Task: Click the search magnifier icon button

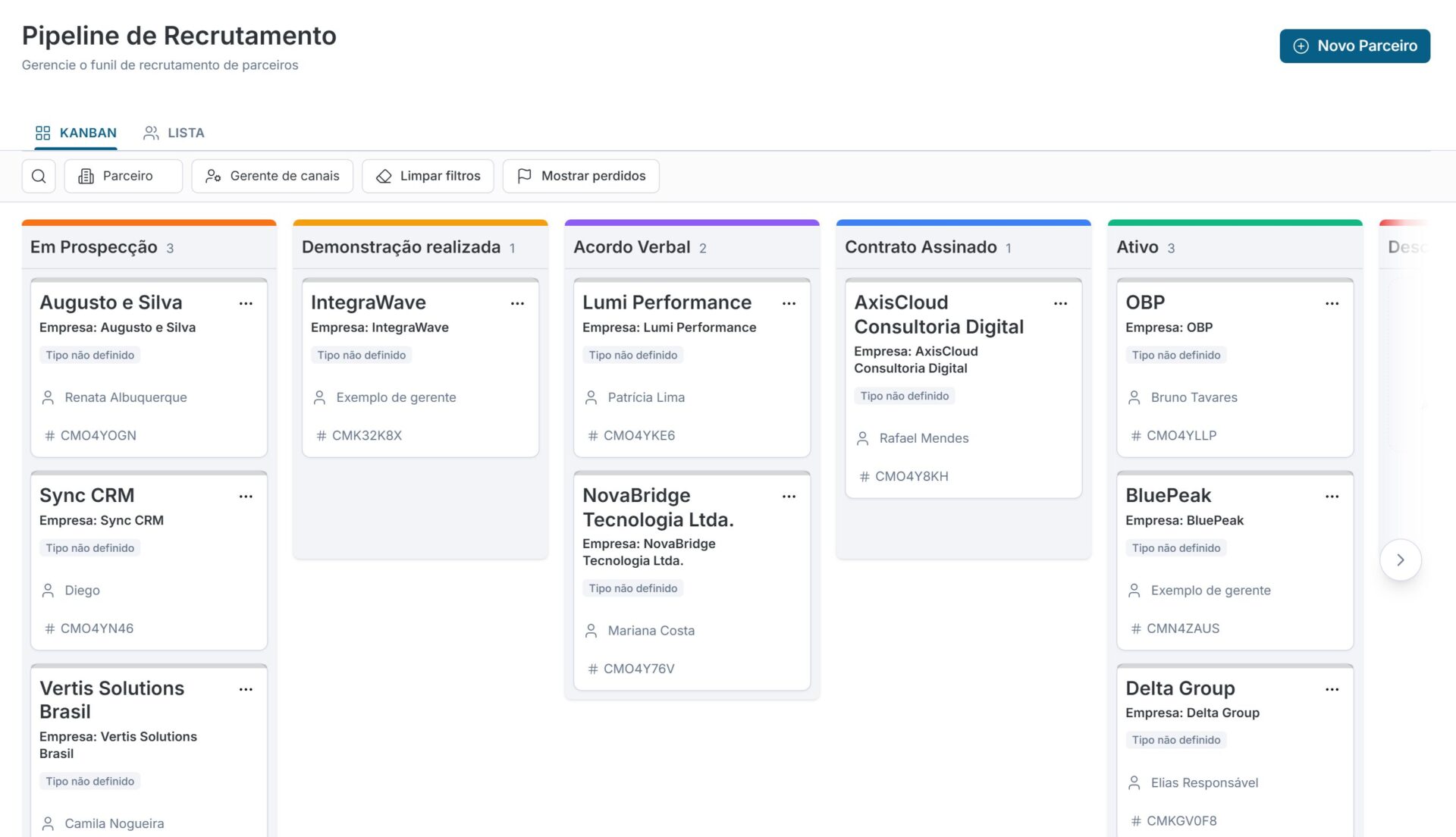Action: pyautogui.click(x=39, y=176)
